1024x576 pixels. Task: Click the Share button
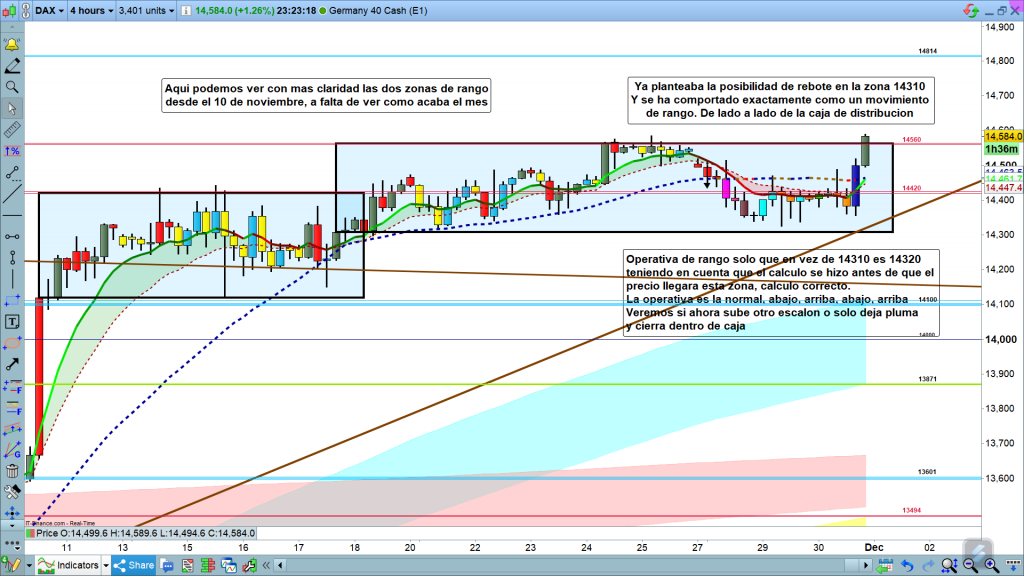(x=132, y=565)
